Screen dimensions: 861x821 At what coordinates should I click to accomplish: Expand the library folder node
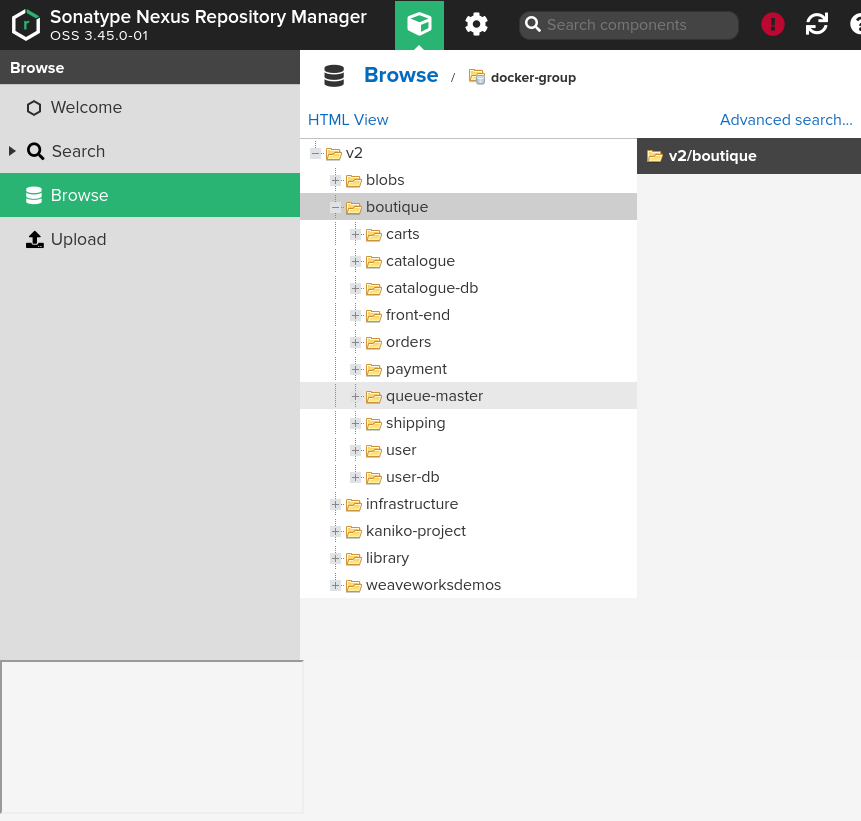click(336, 558)
